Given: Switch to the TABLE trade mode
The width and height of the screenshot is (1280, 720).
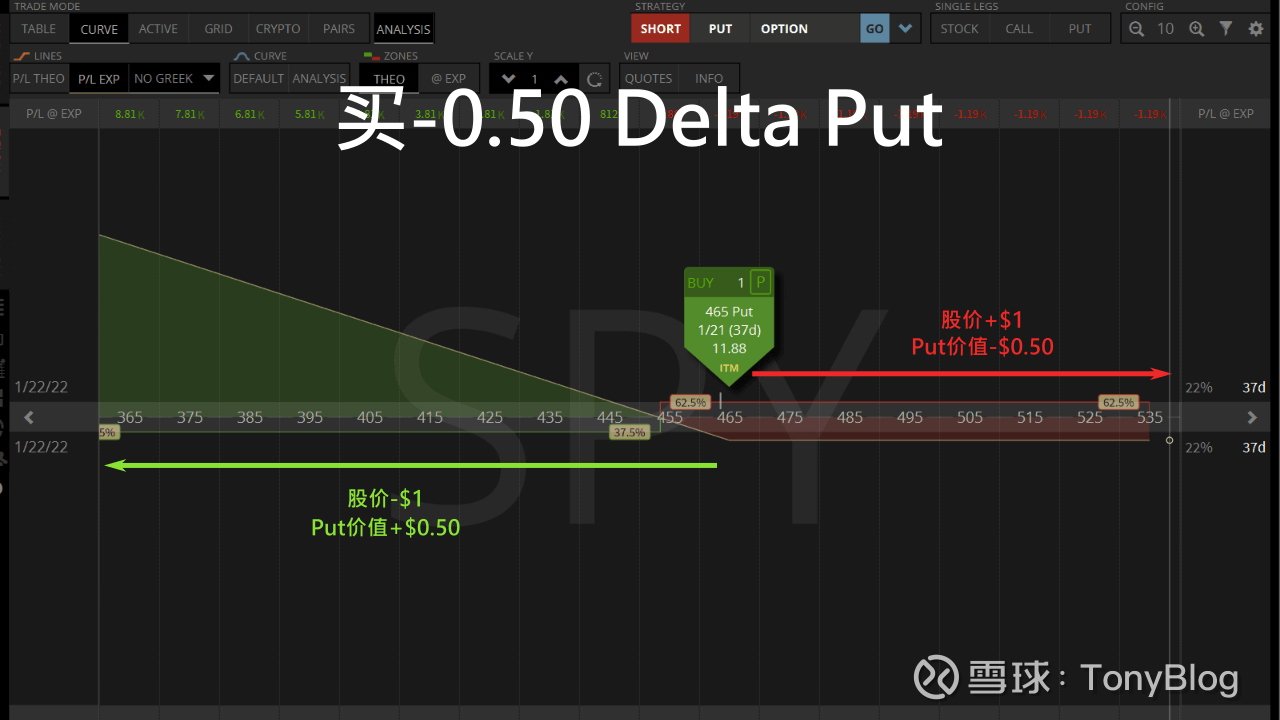Looking at the screenshot, I should pyautogui.click(x=39, y=29).
